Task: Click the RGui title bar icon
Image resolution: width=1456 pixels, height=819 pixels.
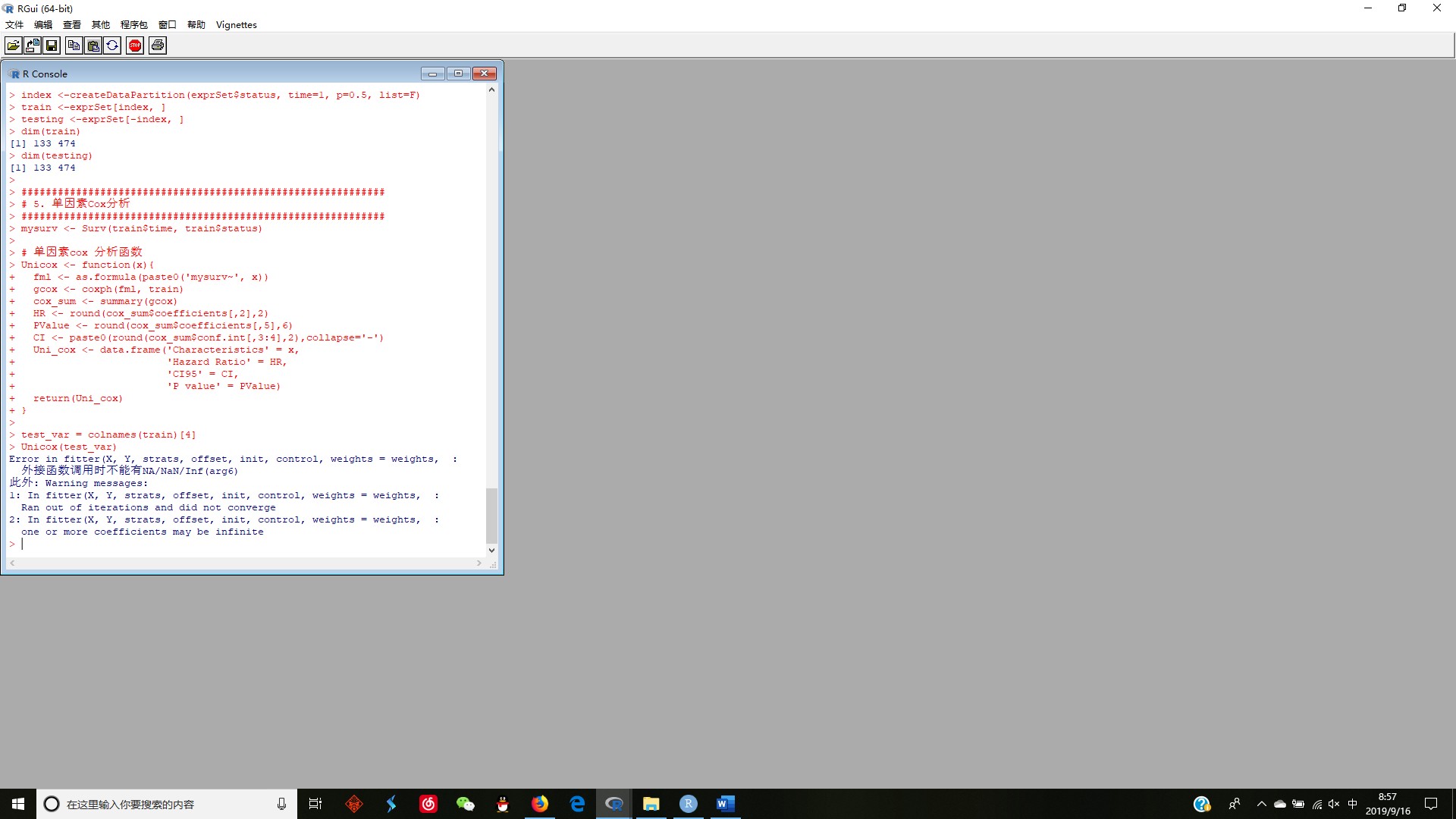Action: point(8,8)
